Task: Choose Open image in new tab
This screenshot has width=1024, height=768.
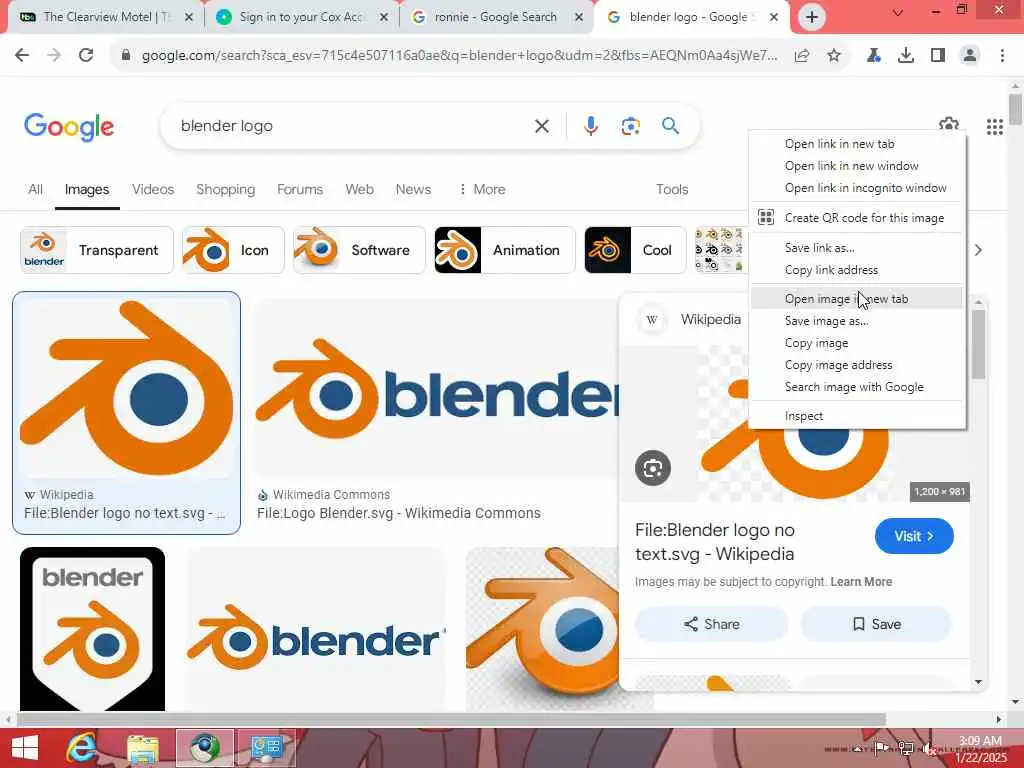Action: point(857,298)
